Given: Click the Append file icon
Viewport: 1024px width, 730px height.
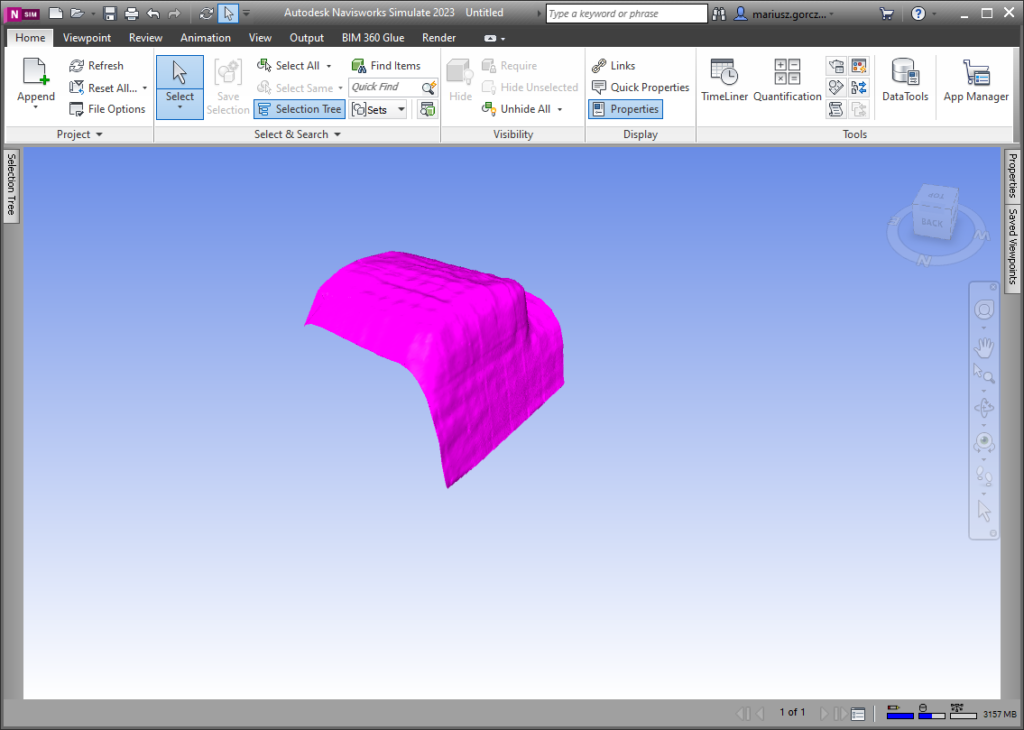Looking at the screenshot, I should (x=36, y=73).
